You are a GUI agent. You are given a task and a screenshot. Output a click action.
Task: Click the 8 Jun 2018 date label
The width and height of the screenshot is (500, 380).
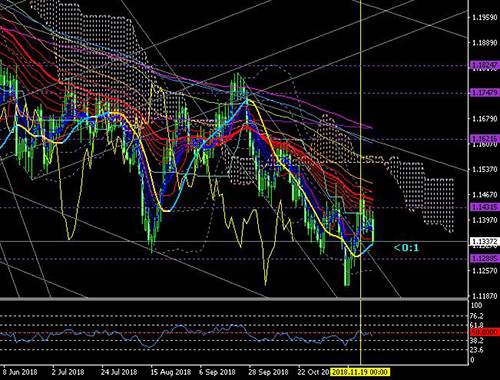(x=20, y=372)
